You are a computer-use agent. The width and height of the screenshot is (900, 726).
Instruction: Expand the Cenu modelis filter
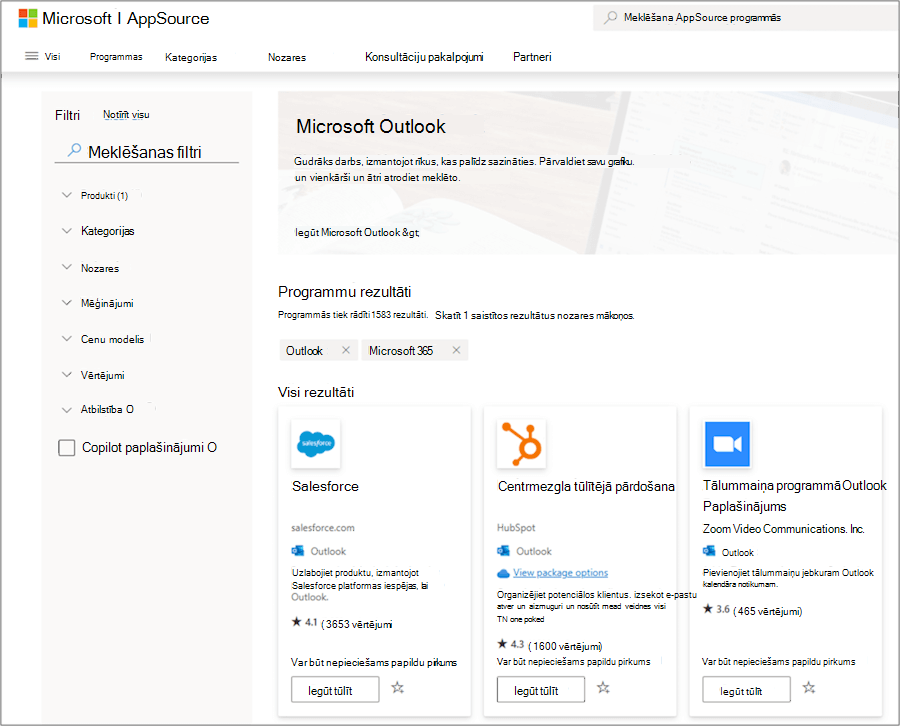pos(67,339)
